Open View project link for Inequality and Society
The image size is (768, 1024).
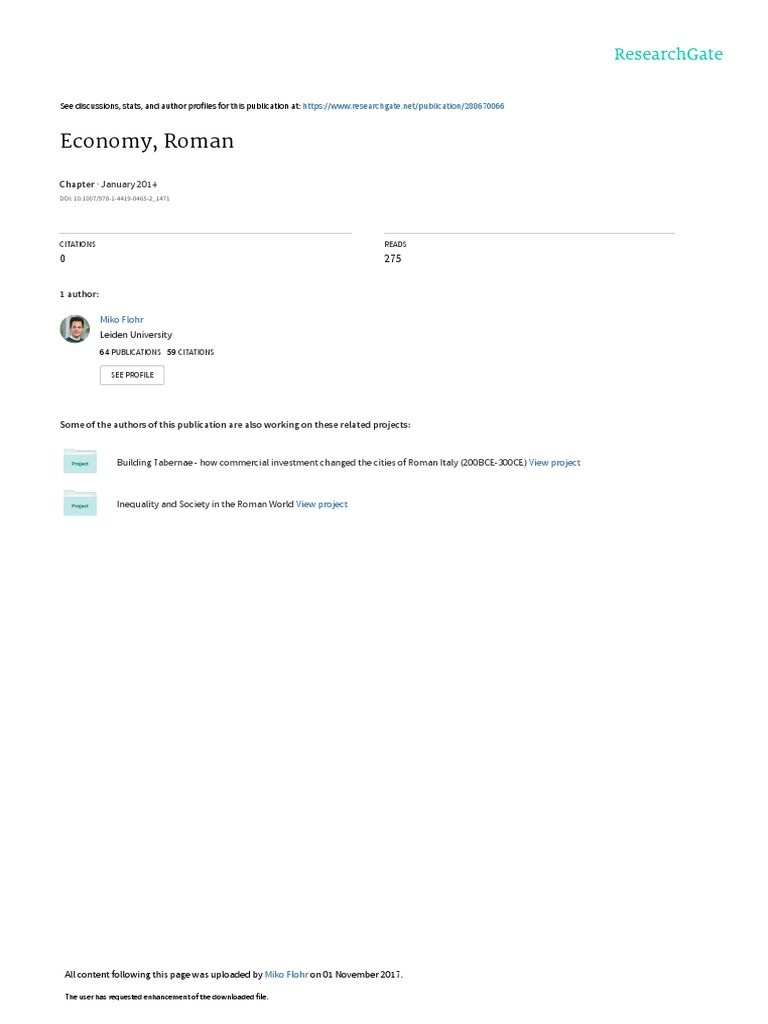click(x=322, y=504)
